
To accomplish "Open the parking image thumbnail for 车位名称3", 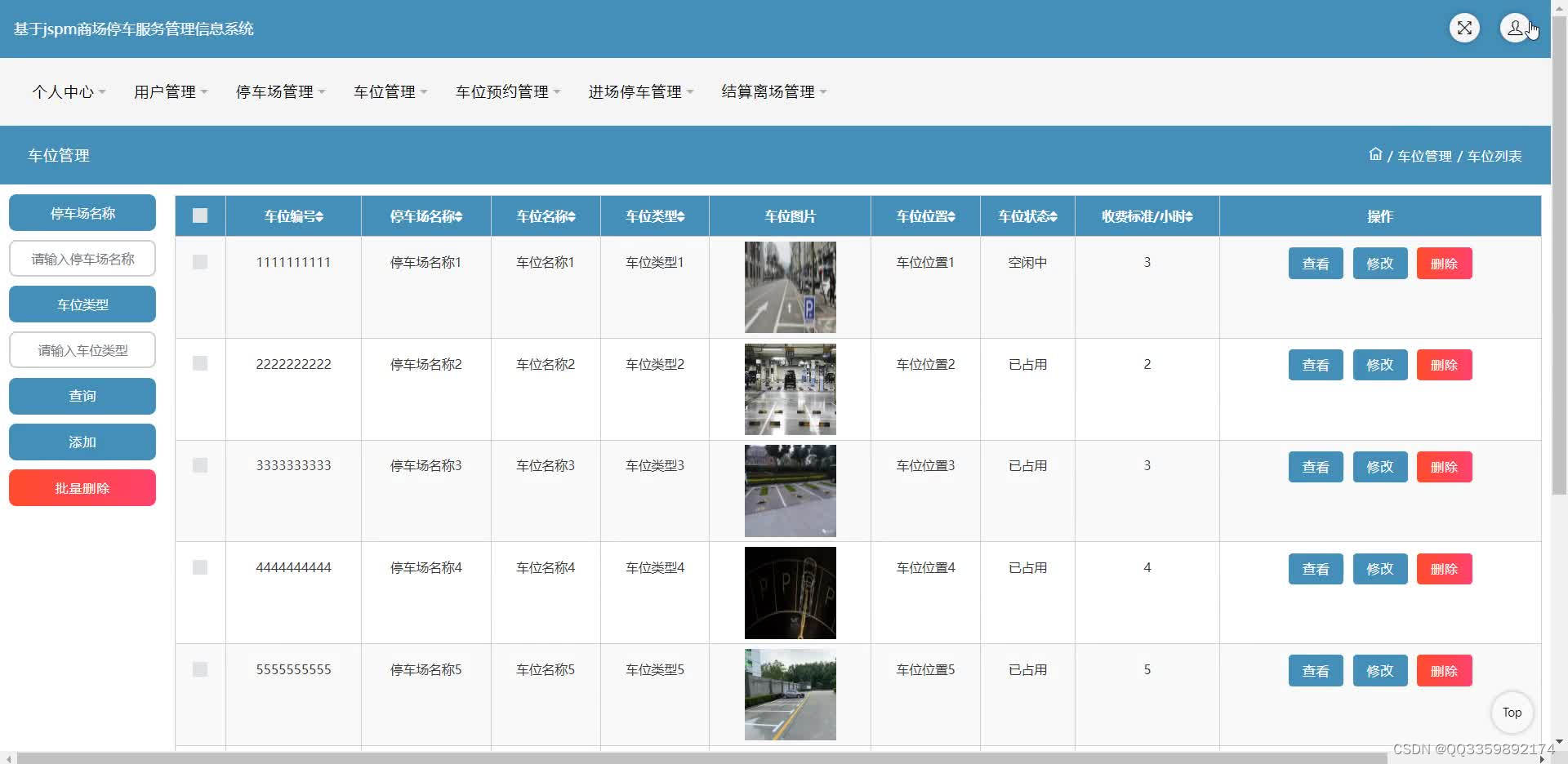I will 791,491.
